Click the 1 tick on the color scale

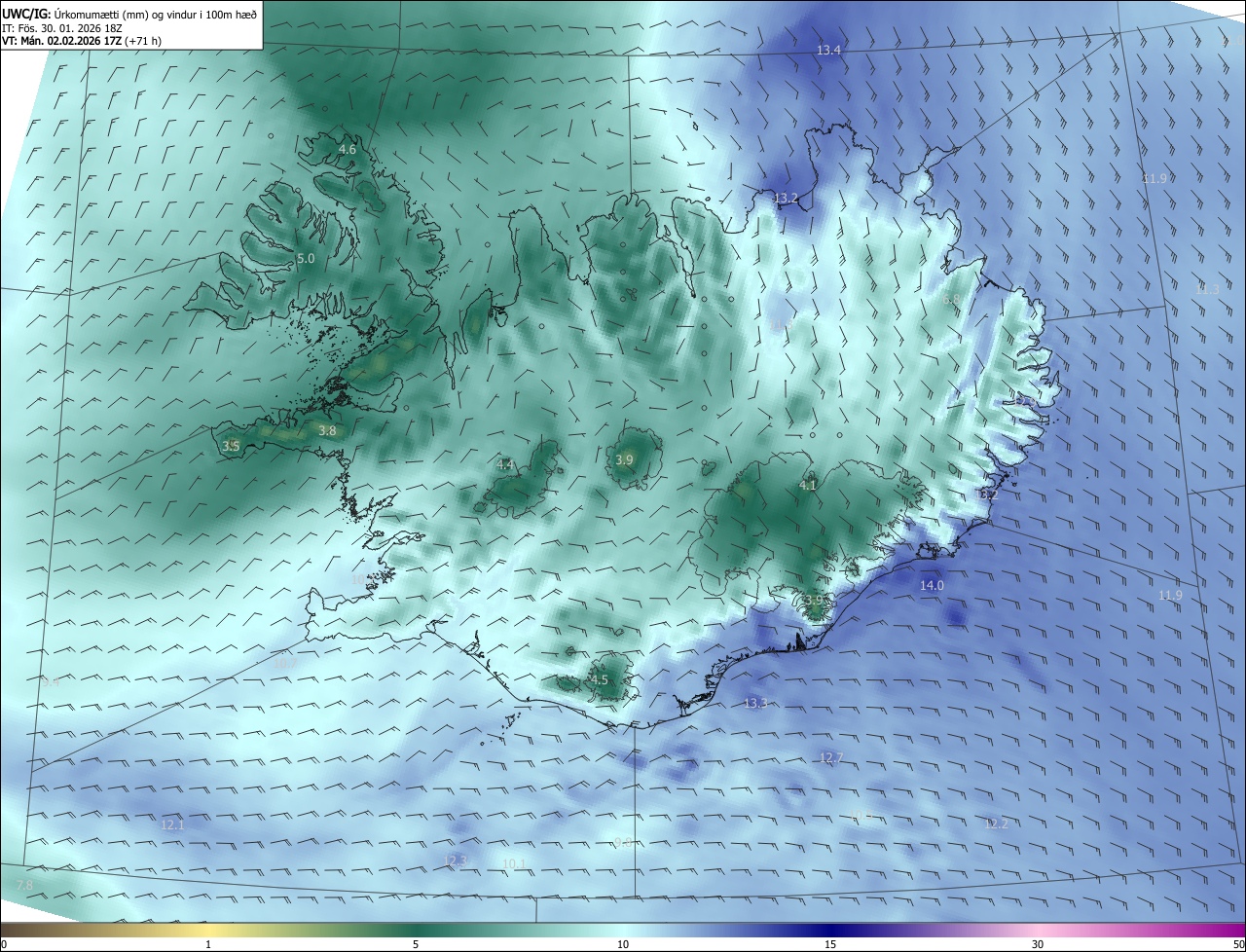tap(208, 944)
